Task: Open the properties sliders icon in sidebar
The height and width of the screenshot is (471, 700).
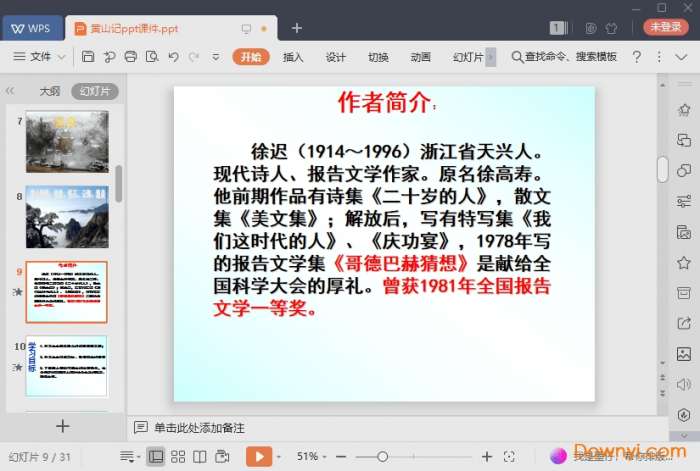Action: [683, 201]
